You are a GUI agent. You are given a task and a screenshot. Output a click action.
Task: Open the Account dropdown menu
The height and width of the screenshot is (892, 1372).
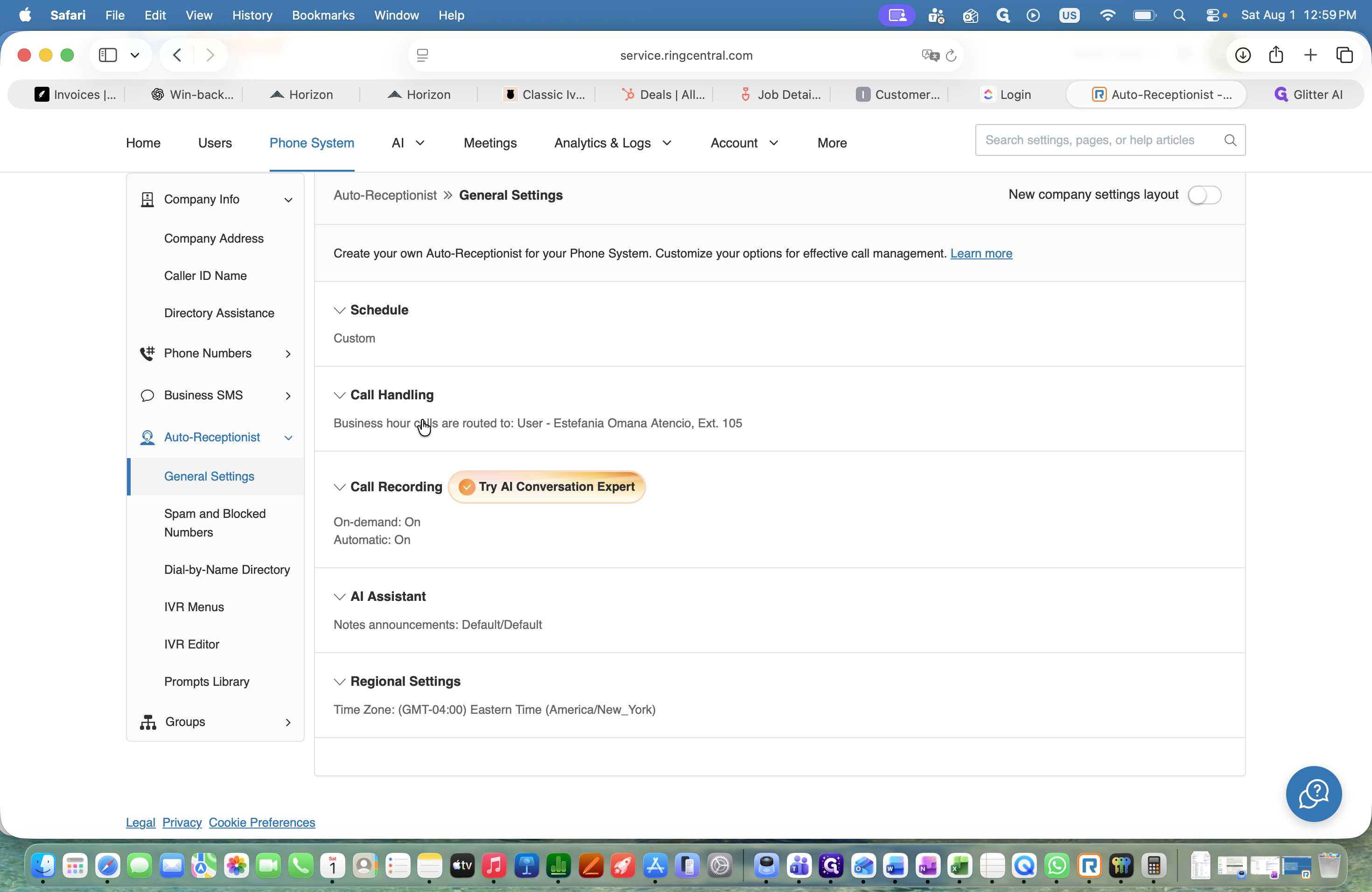[x=744, y=143]
